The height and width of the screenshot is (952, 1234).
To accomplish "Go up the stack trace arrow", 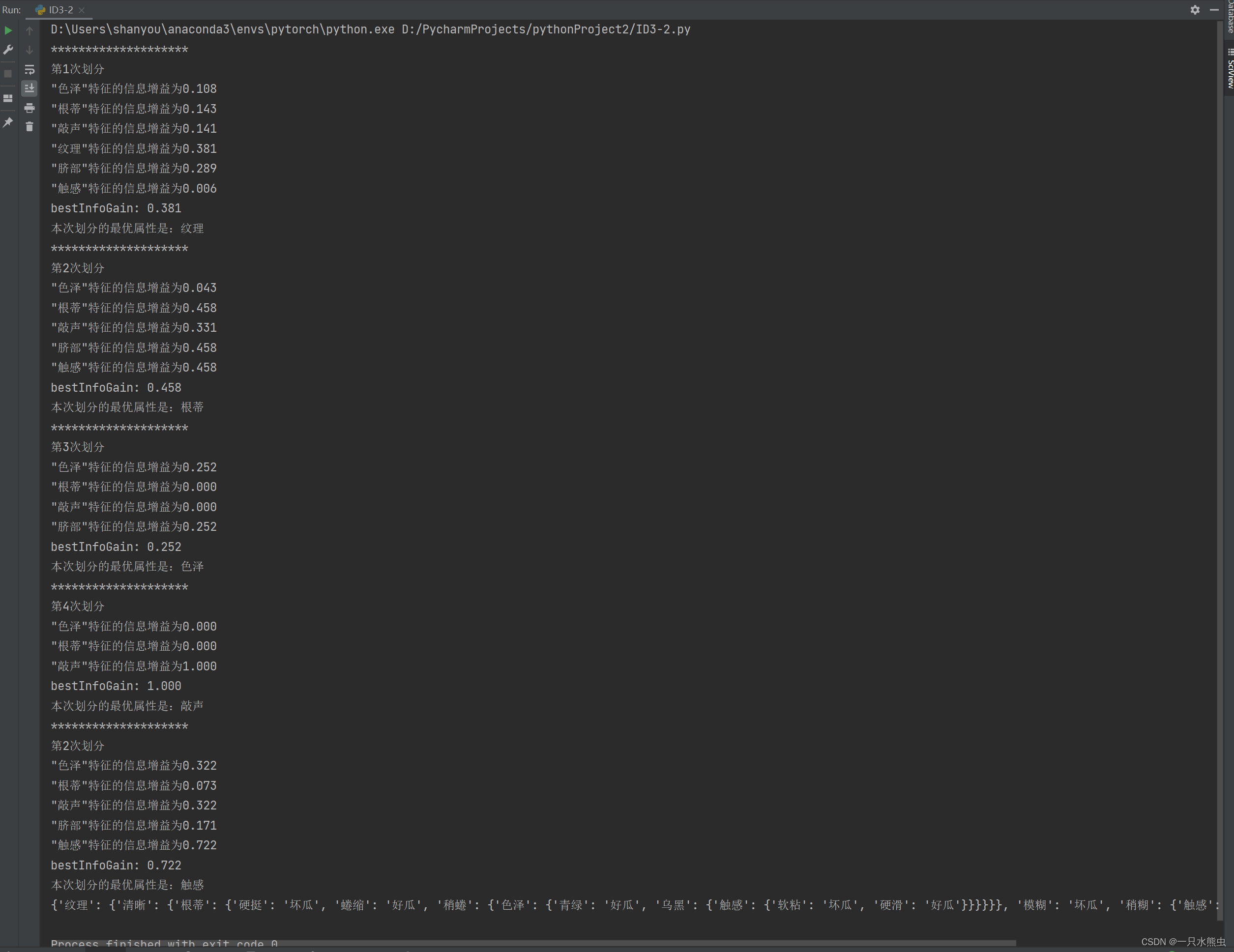I will tap(29, 30).
